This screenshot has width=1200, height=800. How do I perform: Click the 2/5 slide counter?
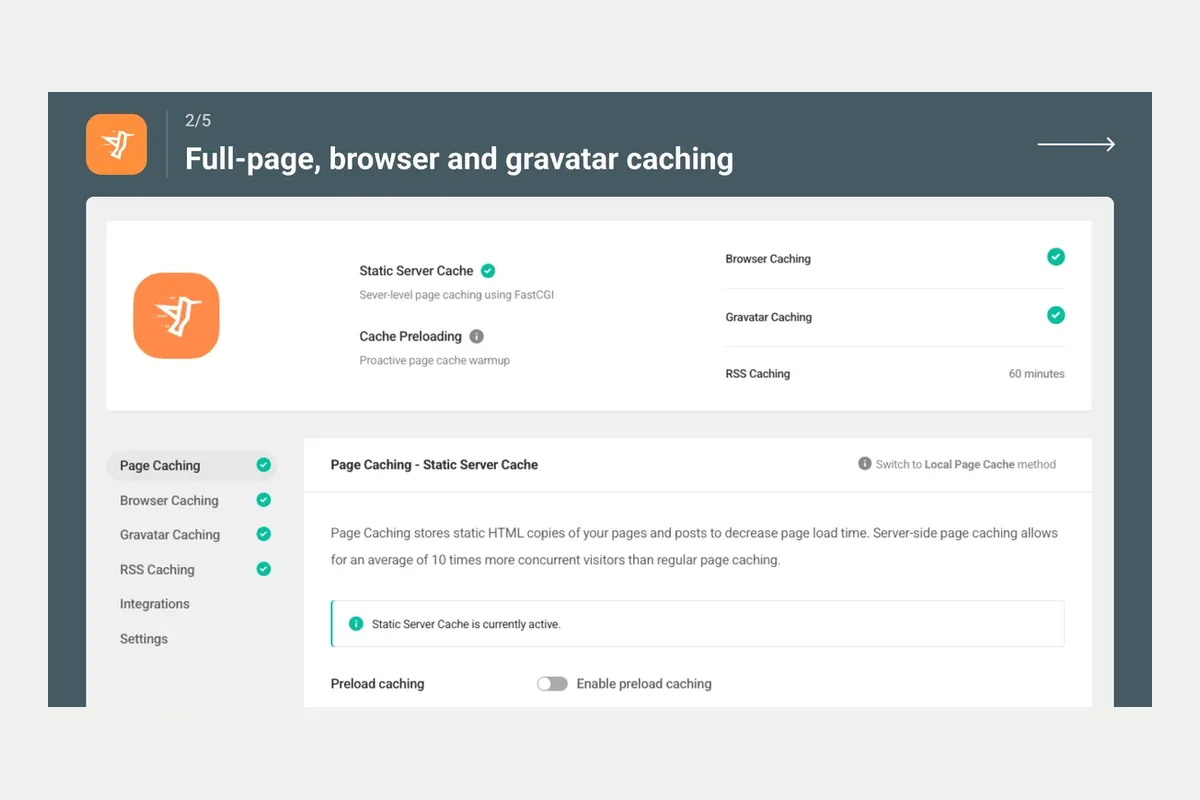[198, 120]
